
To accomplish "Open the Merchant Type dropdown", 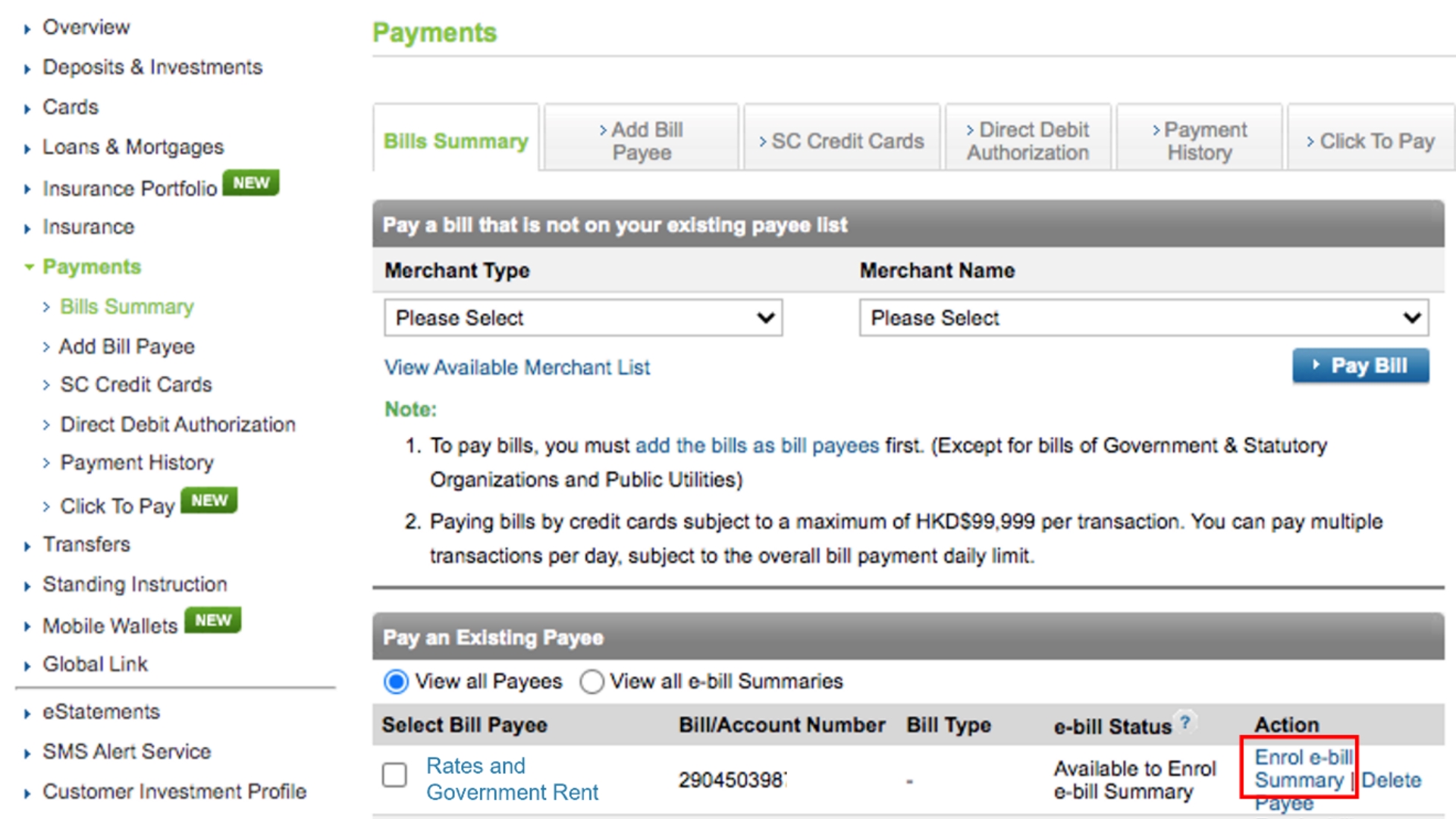I will pos(582,318).
